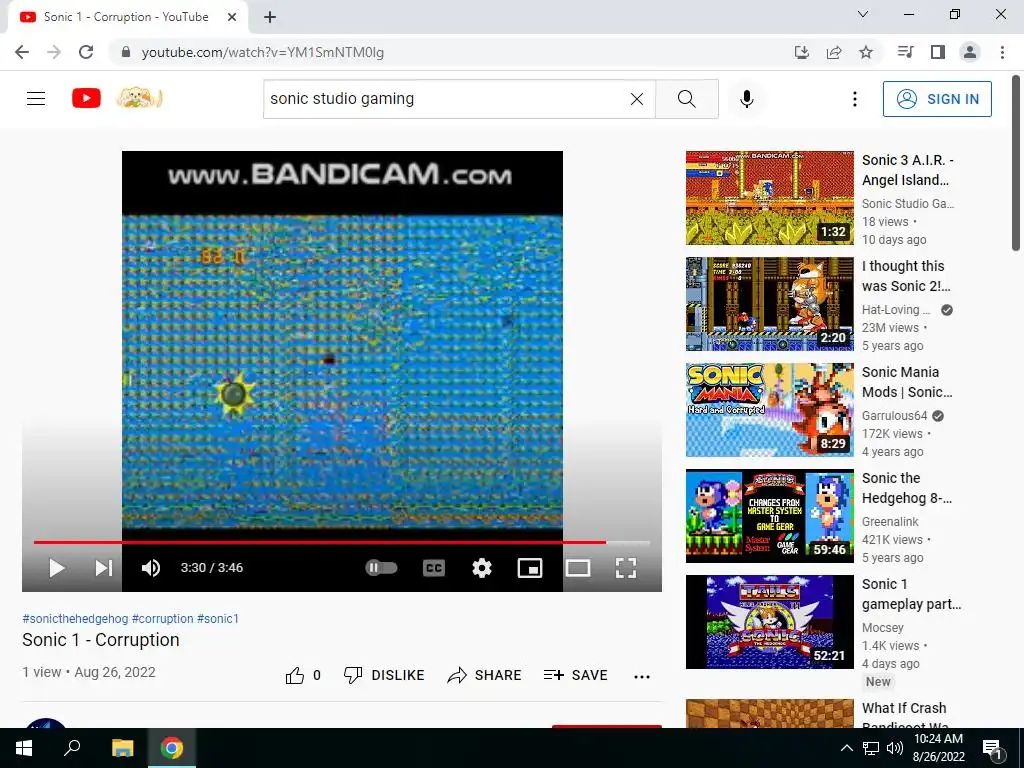Click the SHARE button
This screenshot has height=768, width=1024.
[484, 675]
